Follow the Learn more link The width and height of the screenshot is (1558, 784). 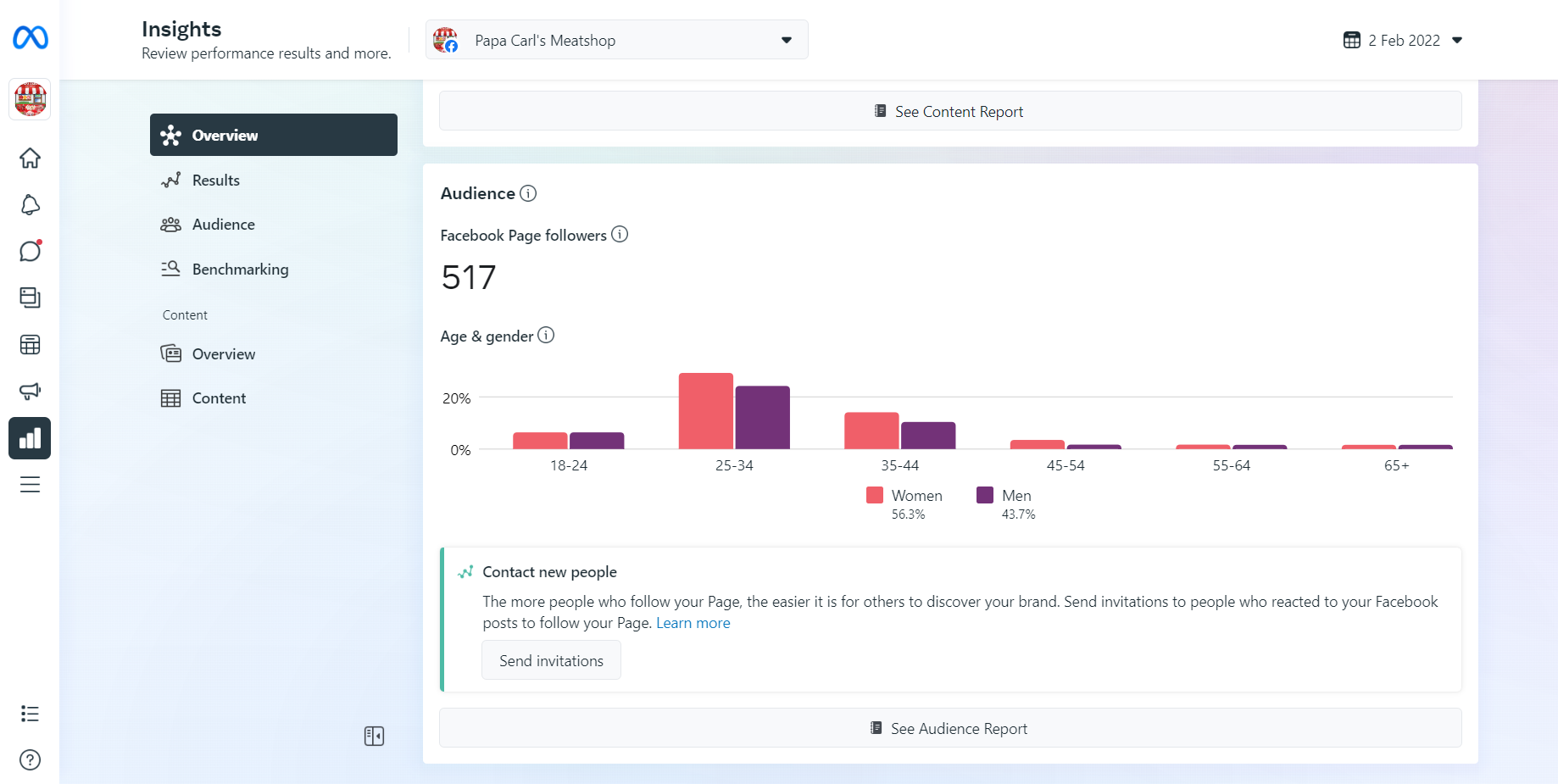693,623
